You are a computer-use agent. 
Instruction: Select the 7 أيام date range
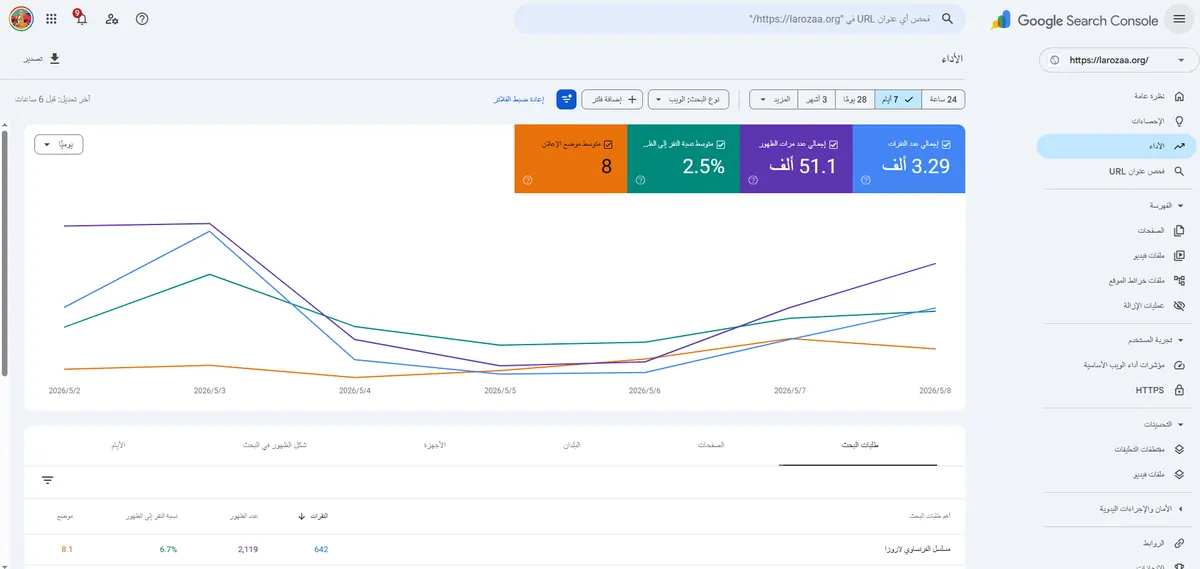click(898, 99)
